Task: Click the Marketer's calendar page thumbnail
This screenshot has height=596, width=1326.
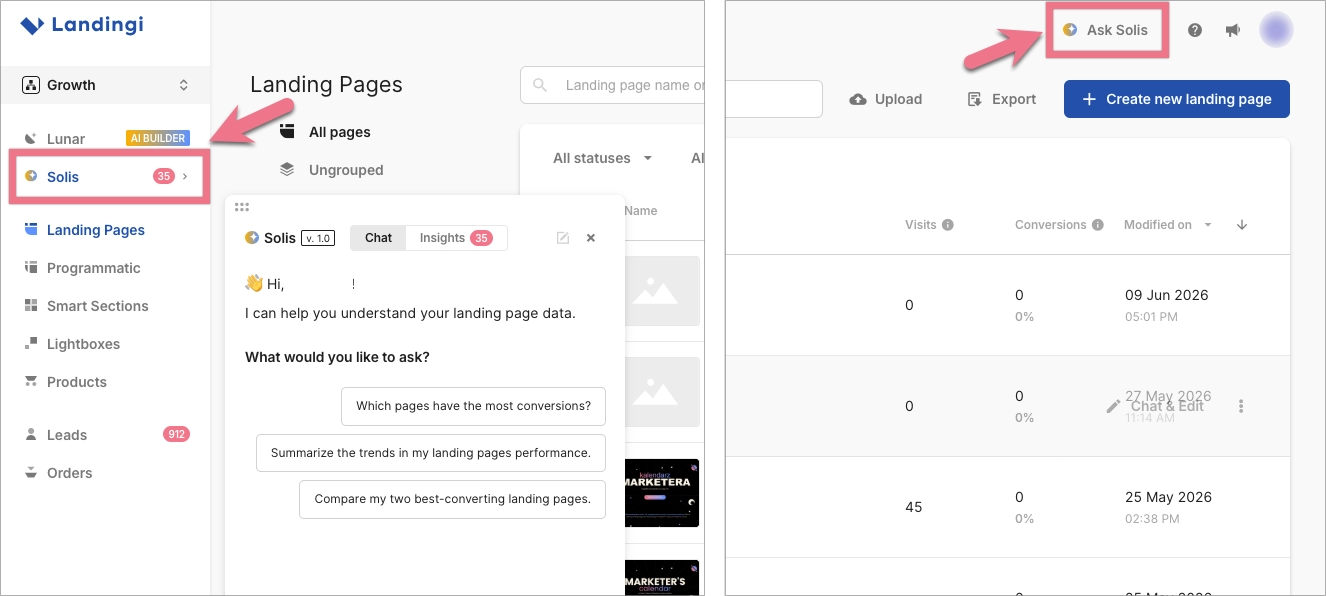Action: [662, 578]
